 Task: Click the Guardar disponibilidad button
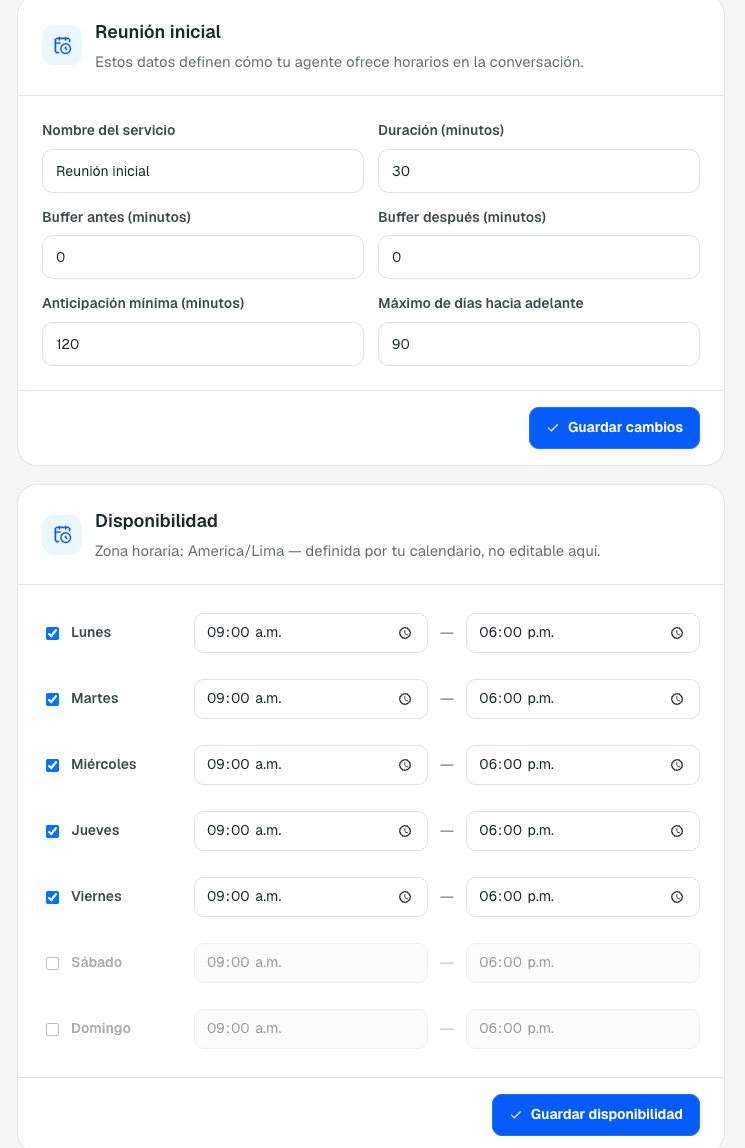coord(596,1114)
